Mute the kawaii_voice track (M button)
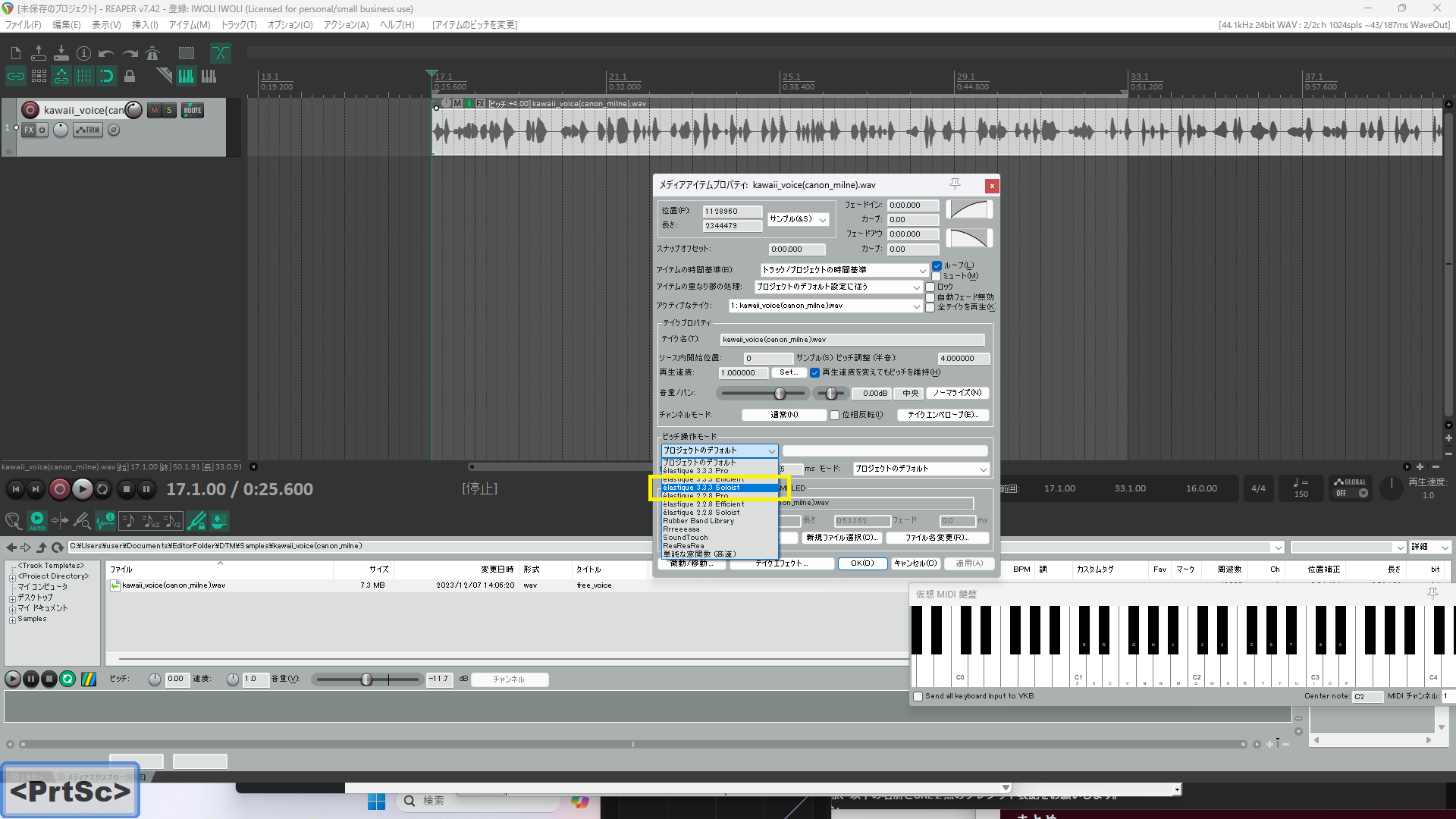Image resolution: width=1456 pixels, height=819 pixels. 155,110
